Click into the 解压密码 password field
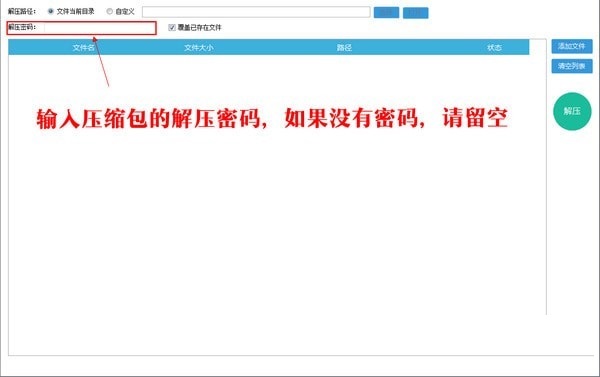600x377 pixels. [99, 28]
